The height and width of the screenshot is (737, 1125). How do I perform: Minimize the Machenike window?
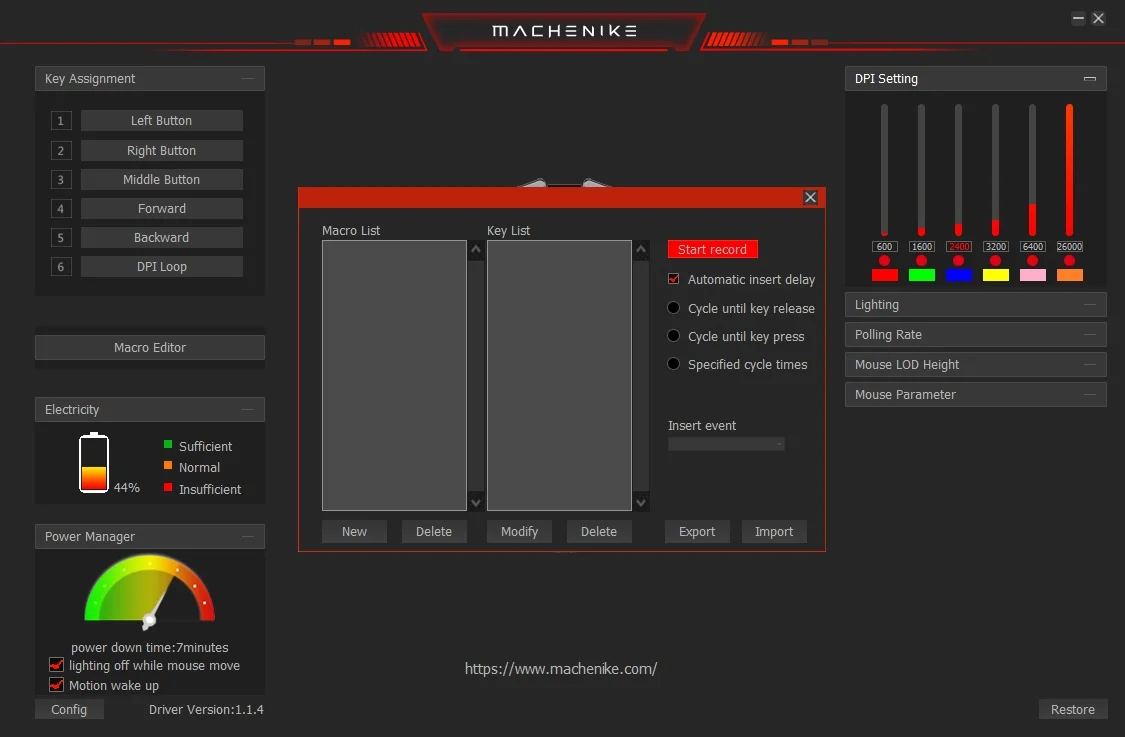pos(1078,18)
